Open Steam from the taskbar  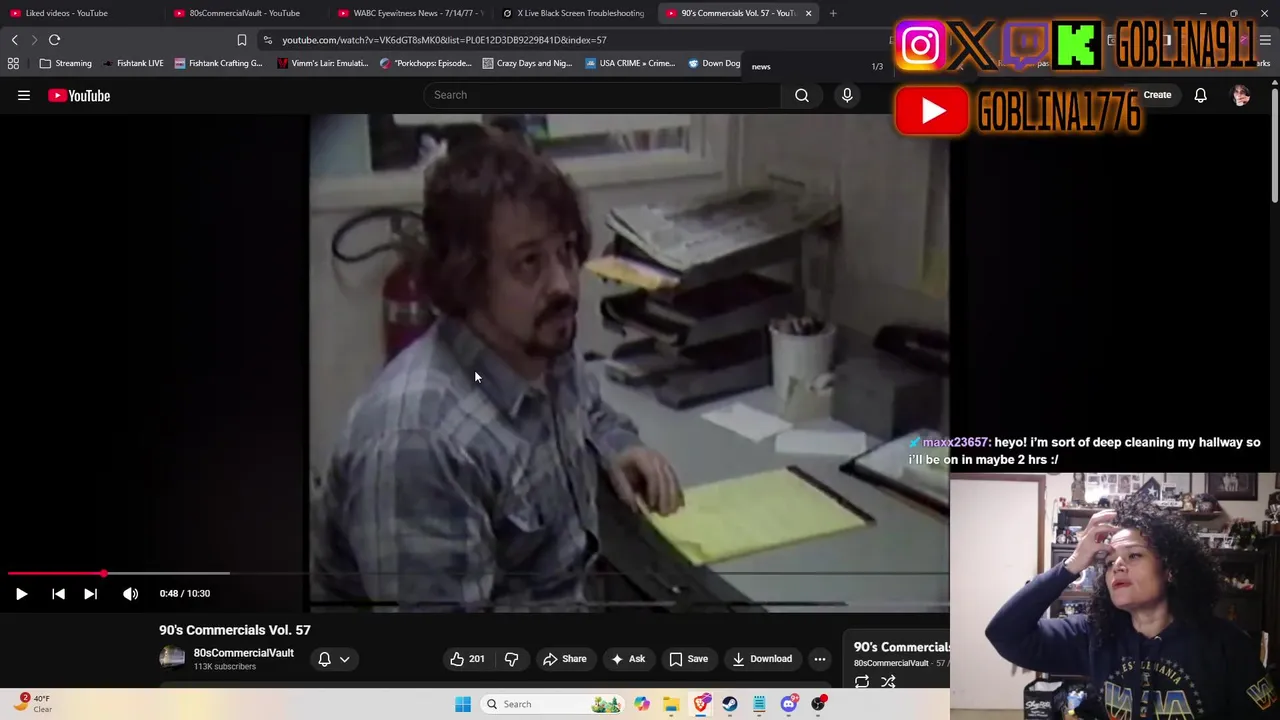(730, 704)
